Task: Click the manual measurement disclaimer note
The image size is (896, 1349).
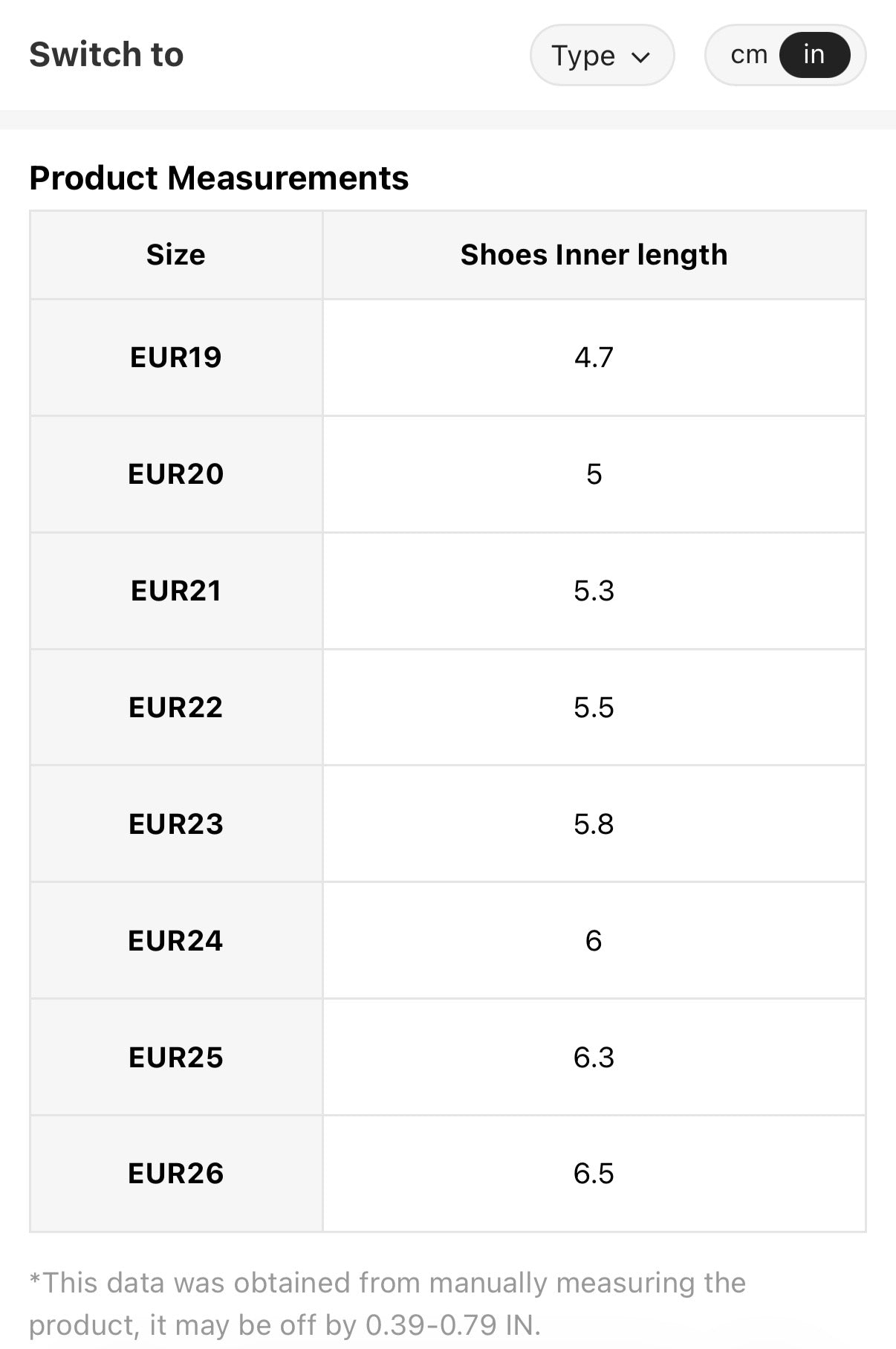Action: pos(386,1304)
